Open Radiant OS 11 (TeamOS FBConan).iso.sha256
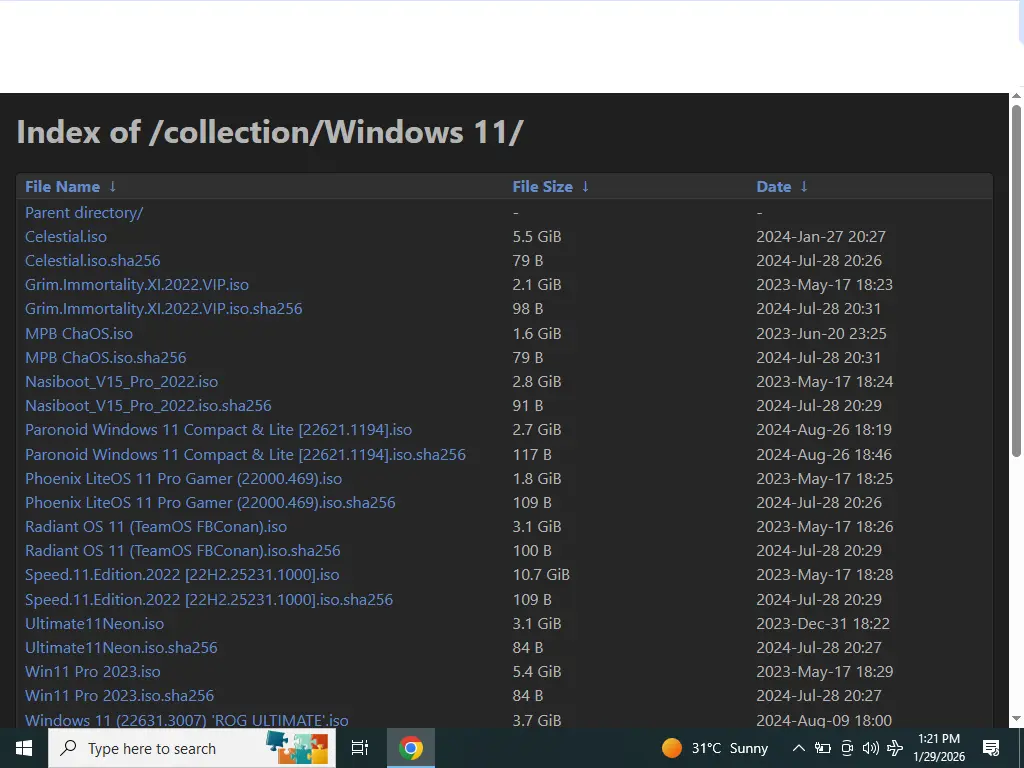This screenshot has width=1024, height=768. click(182, 551)
